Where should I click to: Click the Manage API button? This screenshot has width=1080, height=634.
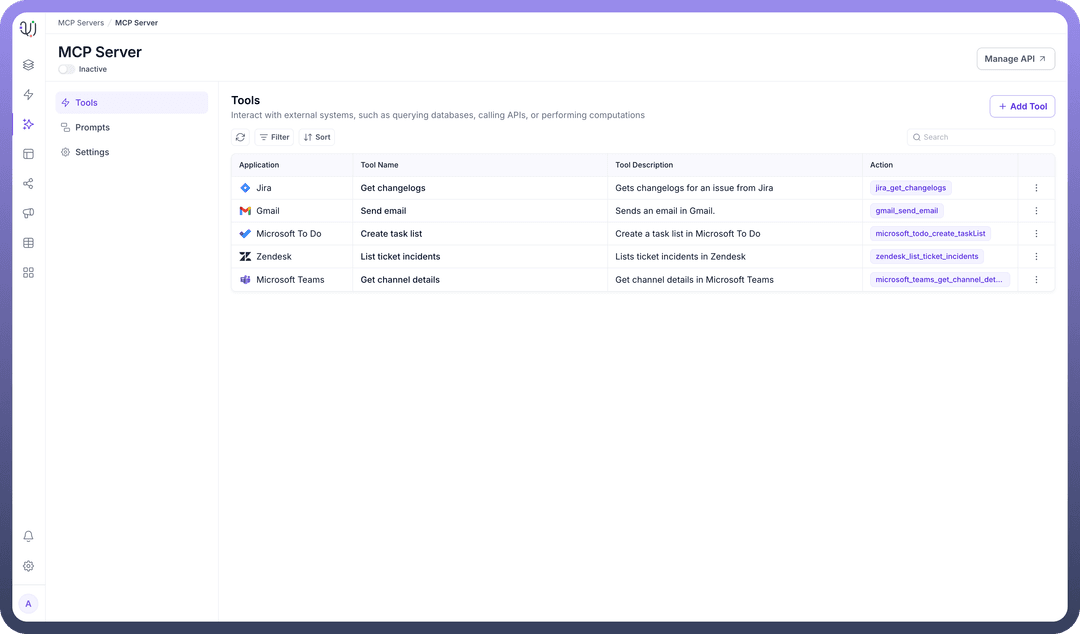(1015, 59)
